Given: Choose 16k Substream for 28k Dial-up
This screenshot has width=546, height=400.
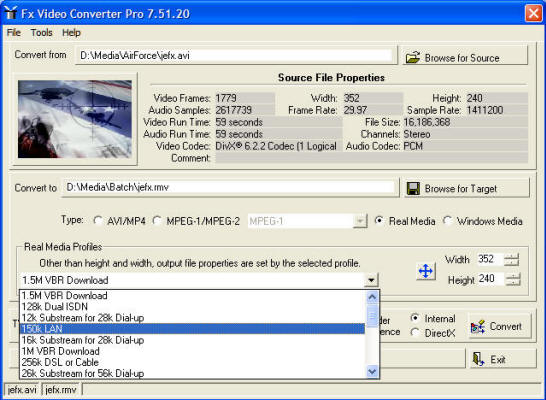Looking at the screenshot, I should [192, 340].
